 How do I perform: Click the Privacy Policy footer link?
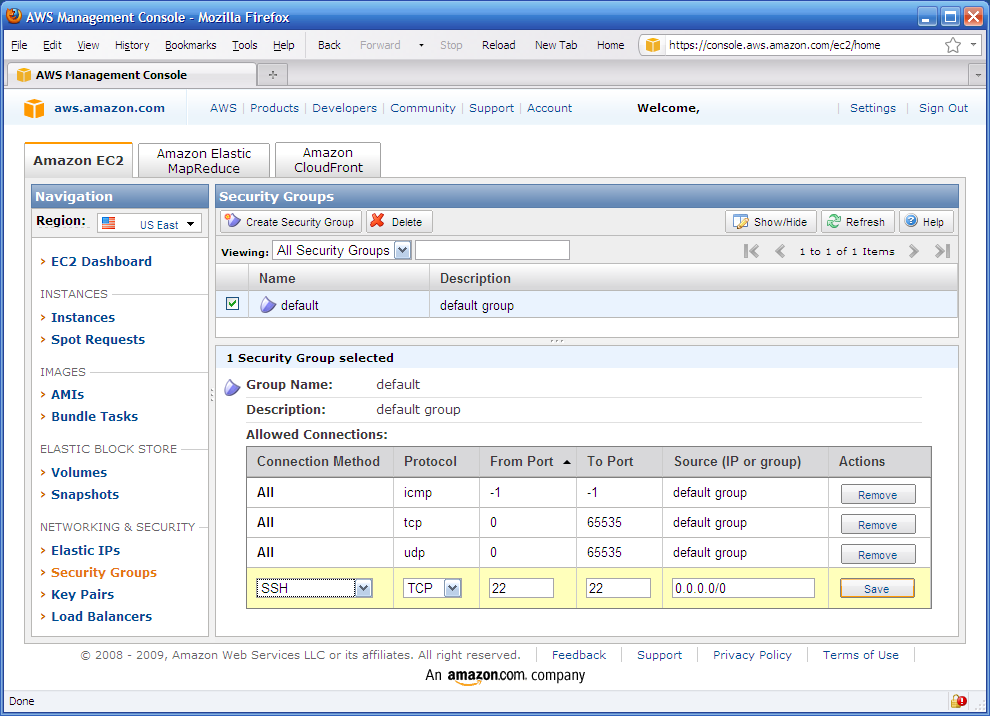pyautogui.click(x=752, y=655)
